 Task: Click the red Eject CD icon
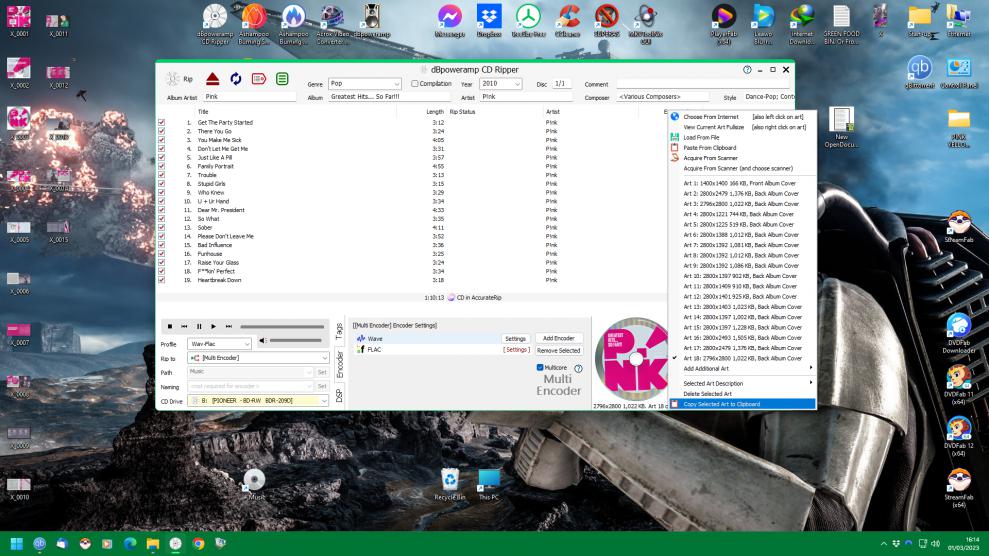click(x=213, y=79)
